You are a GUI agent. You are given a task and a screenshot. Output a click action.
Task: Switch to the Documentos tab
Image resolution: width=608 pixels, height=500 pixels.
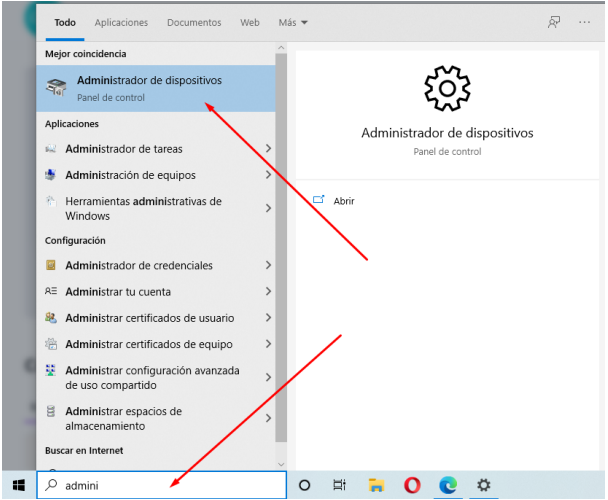[x=194, y=22]
